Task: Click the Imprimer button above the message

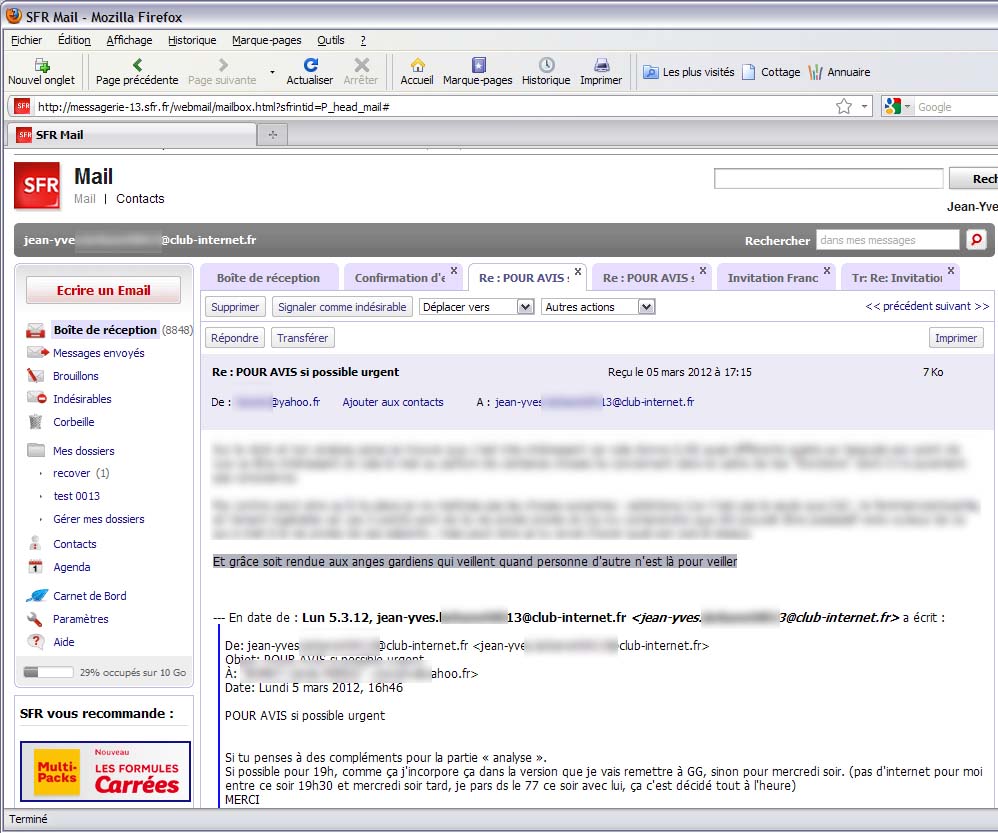Action: click(x=956, y=338)
